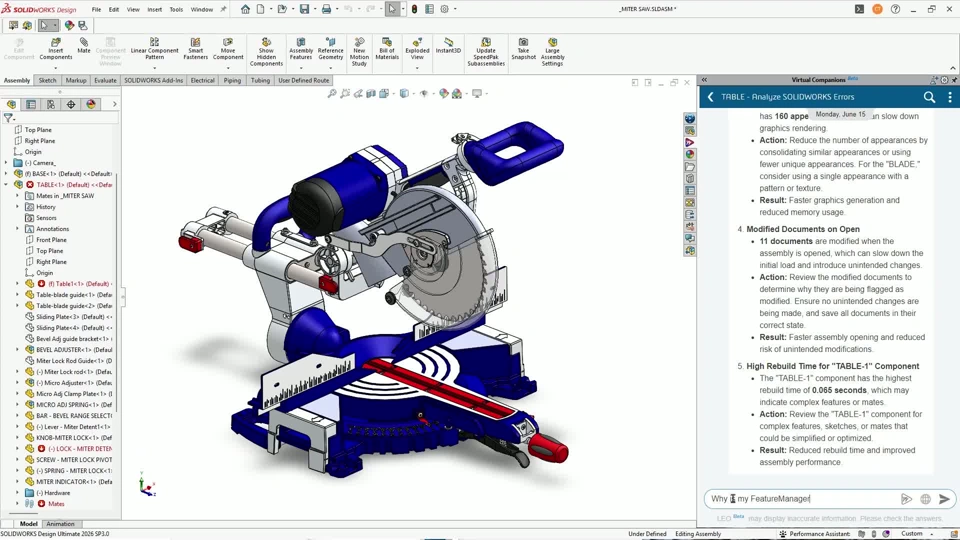Image resolution: width=960 pixels, height=540 pixels.
Task: Activate the Move Component tool
Action: 228,48
